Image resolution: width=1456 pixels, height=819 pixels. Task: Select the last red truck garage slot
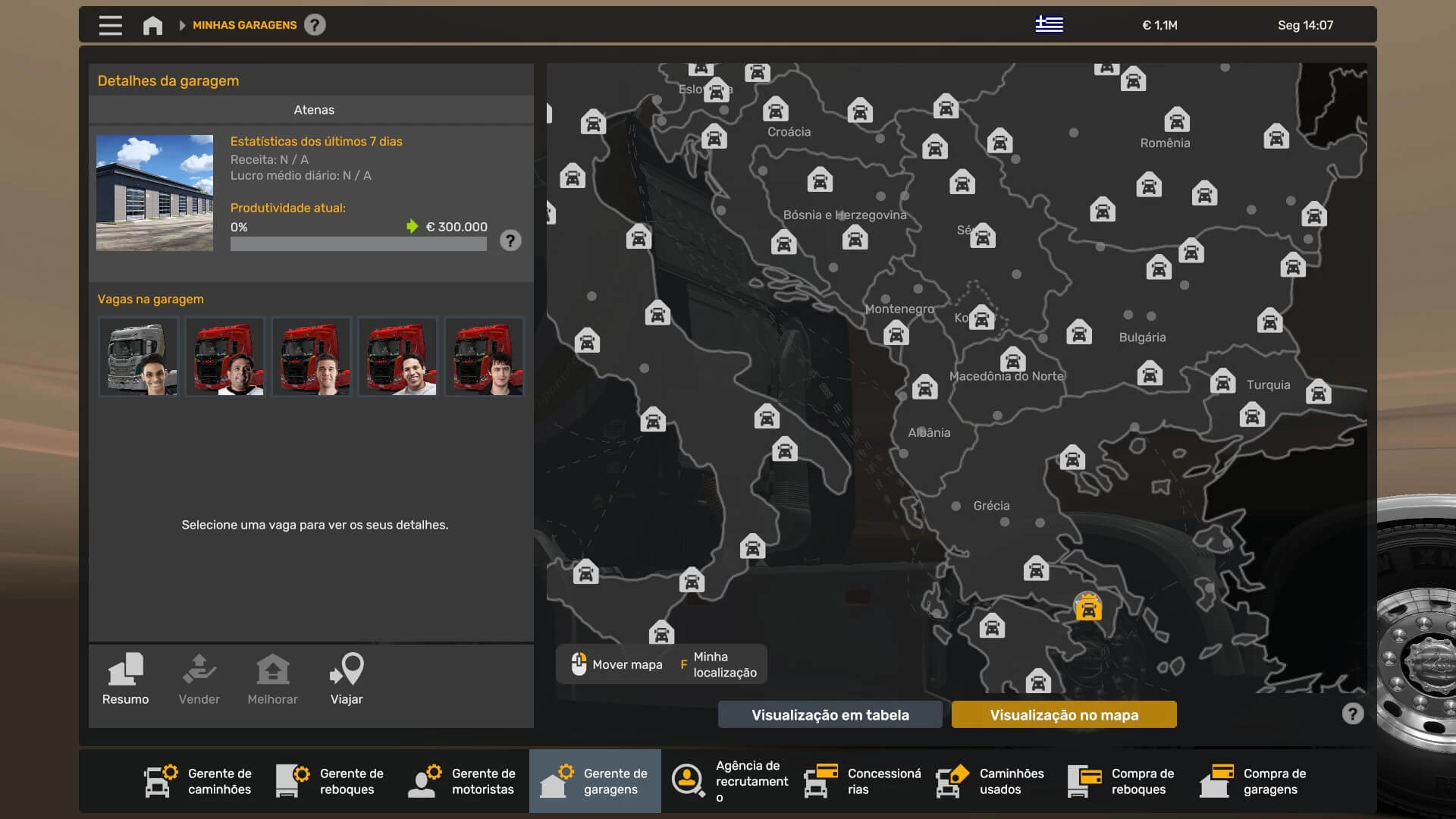[485, 356]
